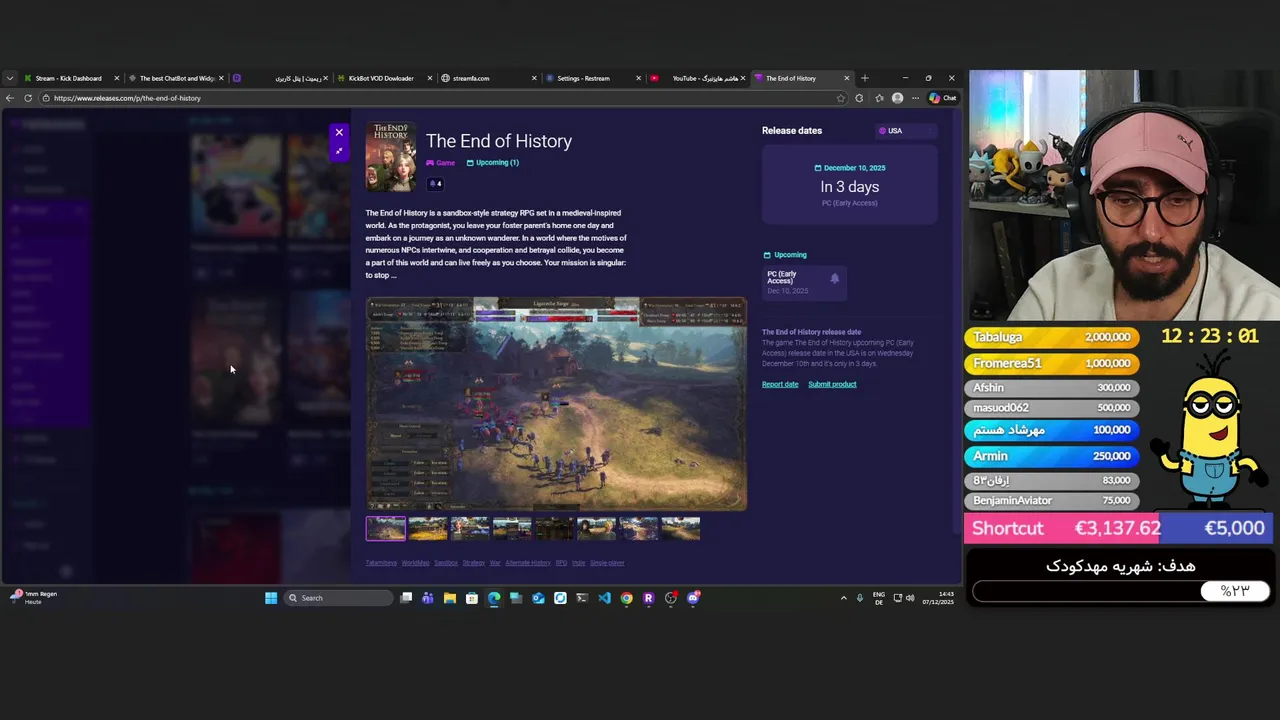The height and width of the screenshot is (720, 1280).
Task: Click the notification bell for PC Early Access
Action: (x=834, y=279)
